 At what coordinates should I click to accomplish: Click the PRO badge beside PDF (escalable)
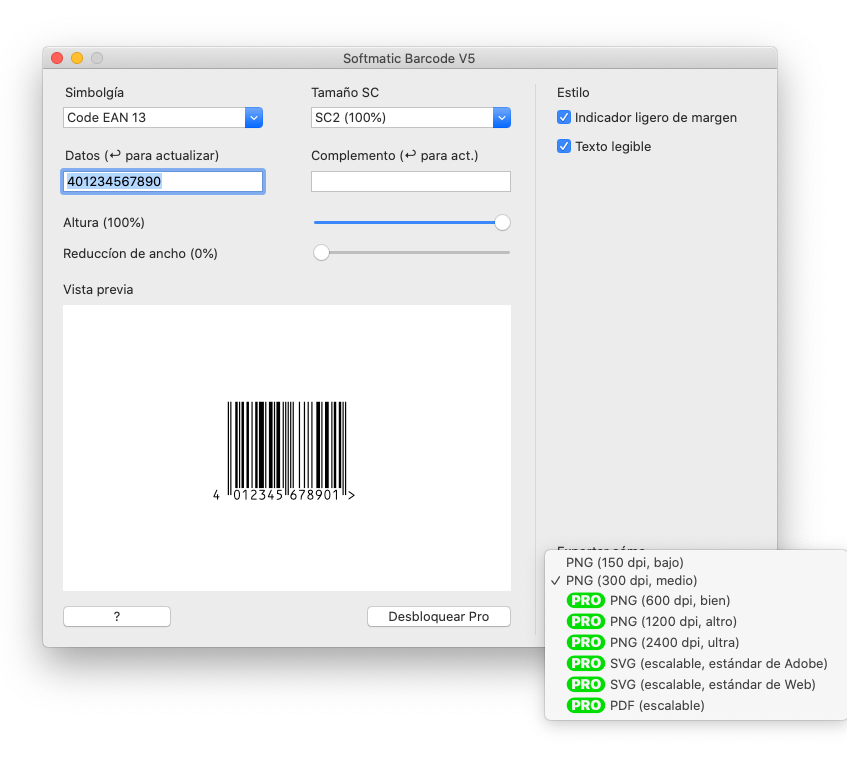click(585, 706)
